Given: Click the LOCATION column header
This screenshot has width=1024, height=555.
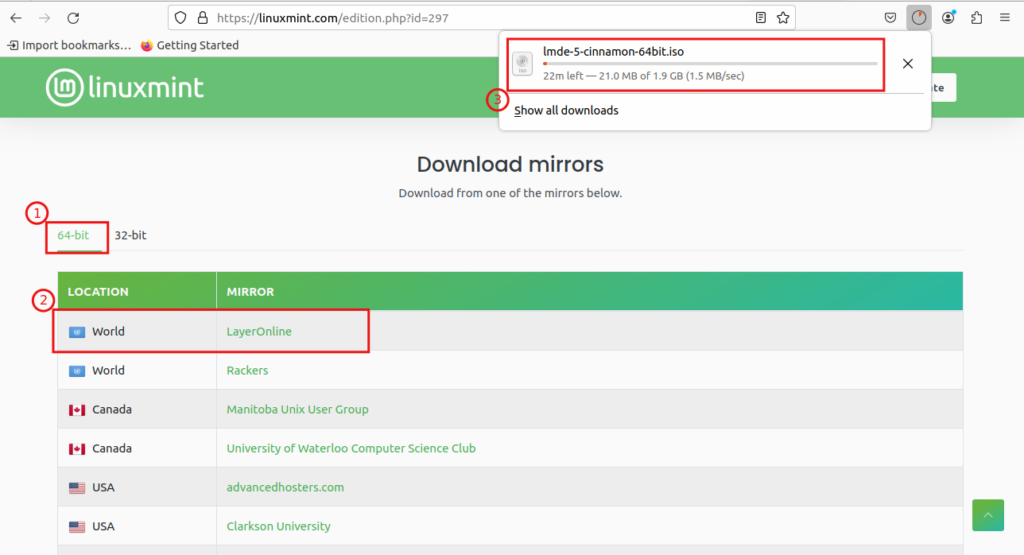Looking at the screenshot, I should pos(98,292).
